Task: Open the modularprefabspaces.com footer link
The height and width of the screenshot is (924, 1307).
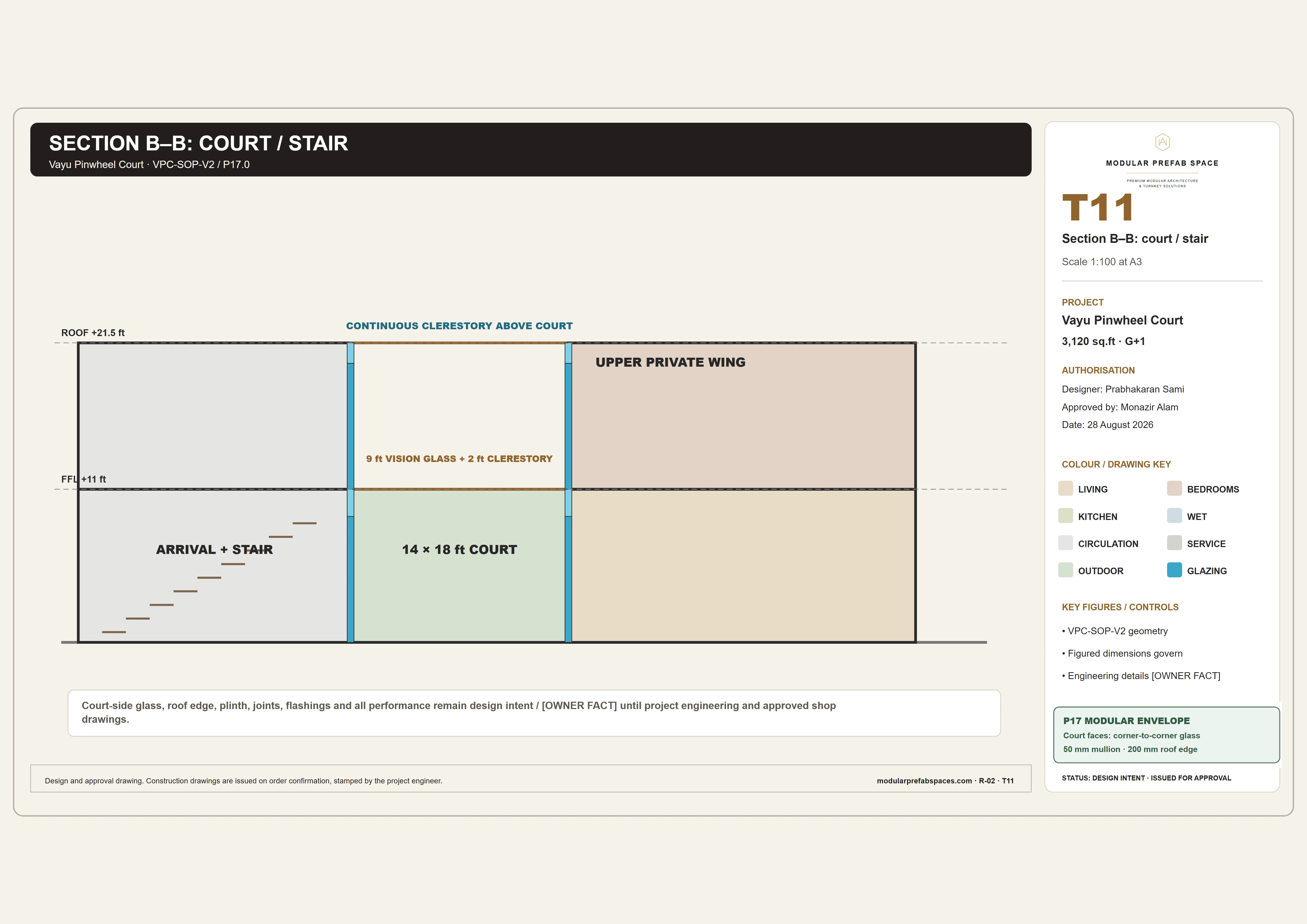Action: tap(924, 781)
